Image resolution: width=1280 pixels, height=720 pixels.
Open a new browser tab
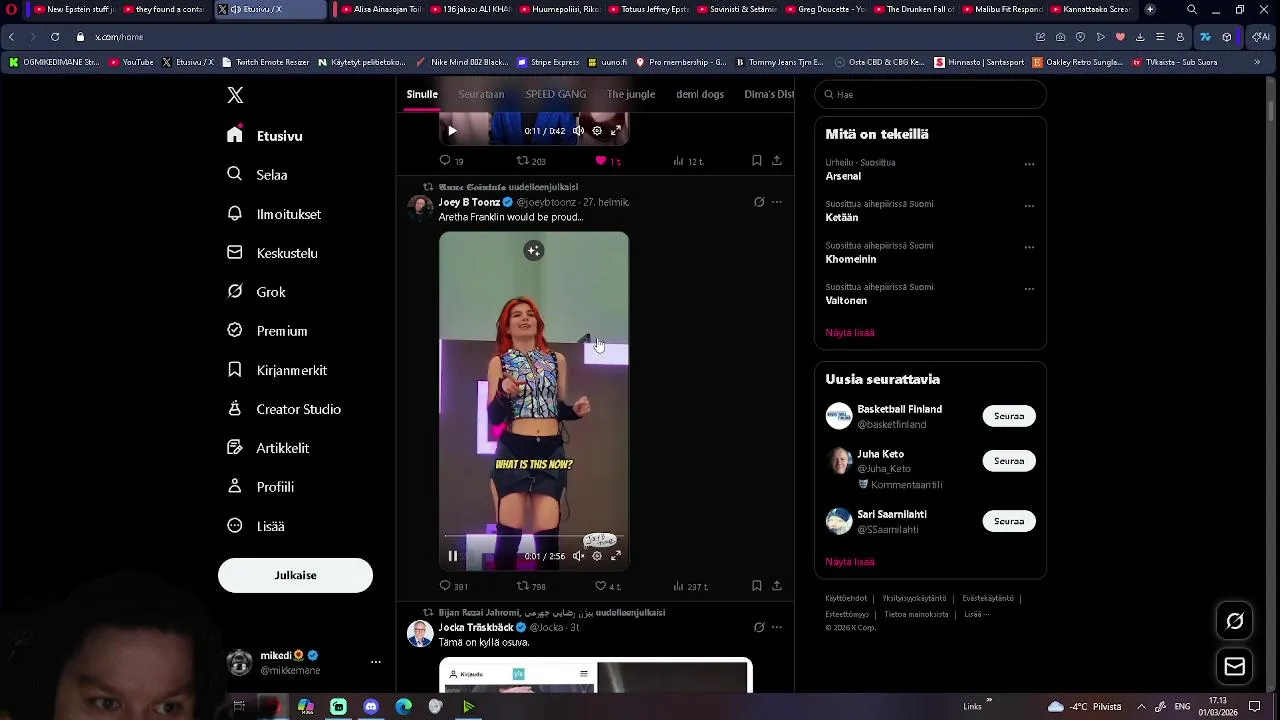pyautogui.click(x=1150, y=9)
